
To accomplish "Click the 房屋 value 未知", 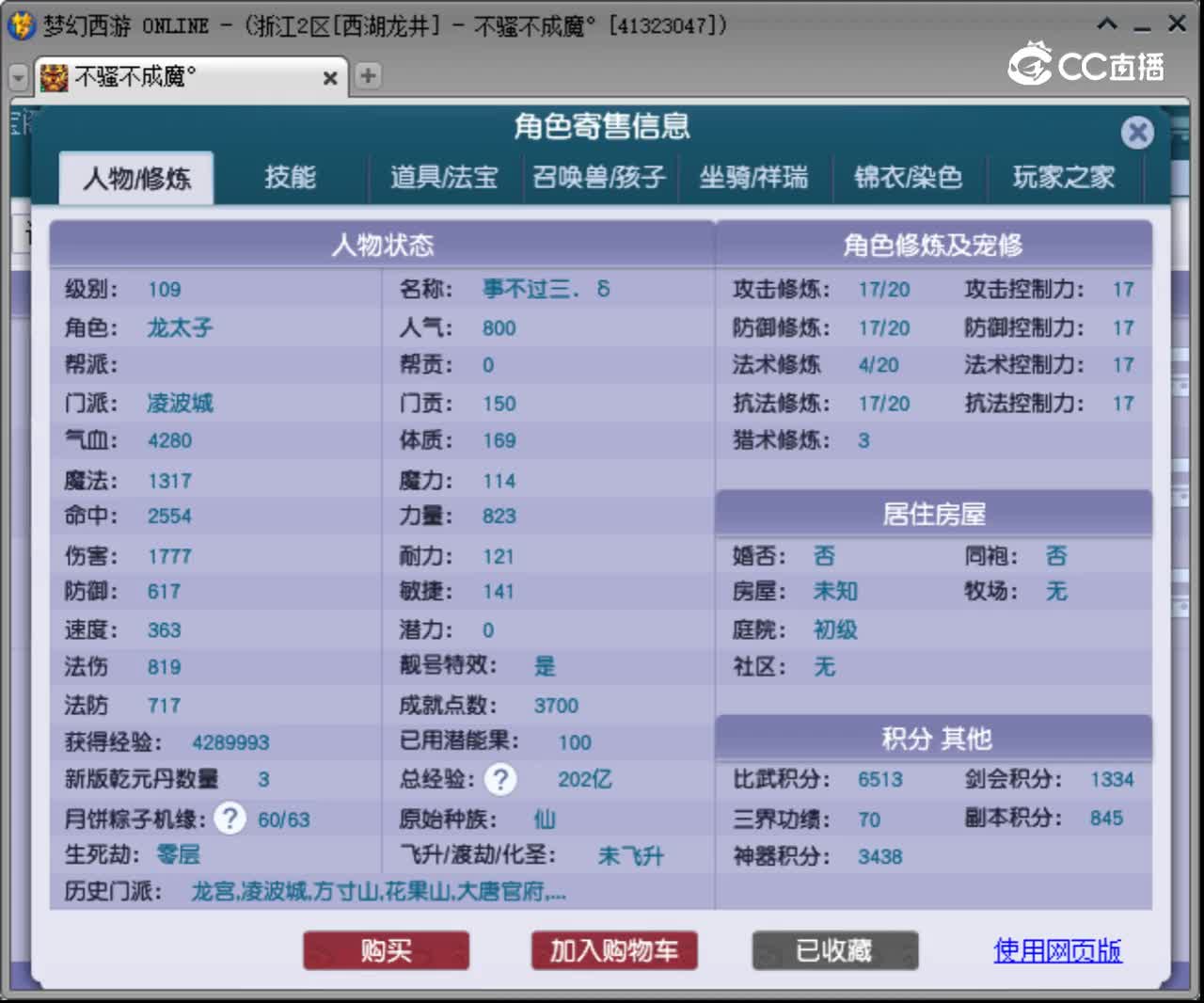I will coord(835,591).
